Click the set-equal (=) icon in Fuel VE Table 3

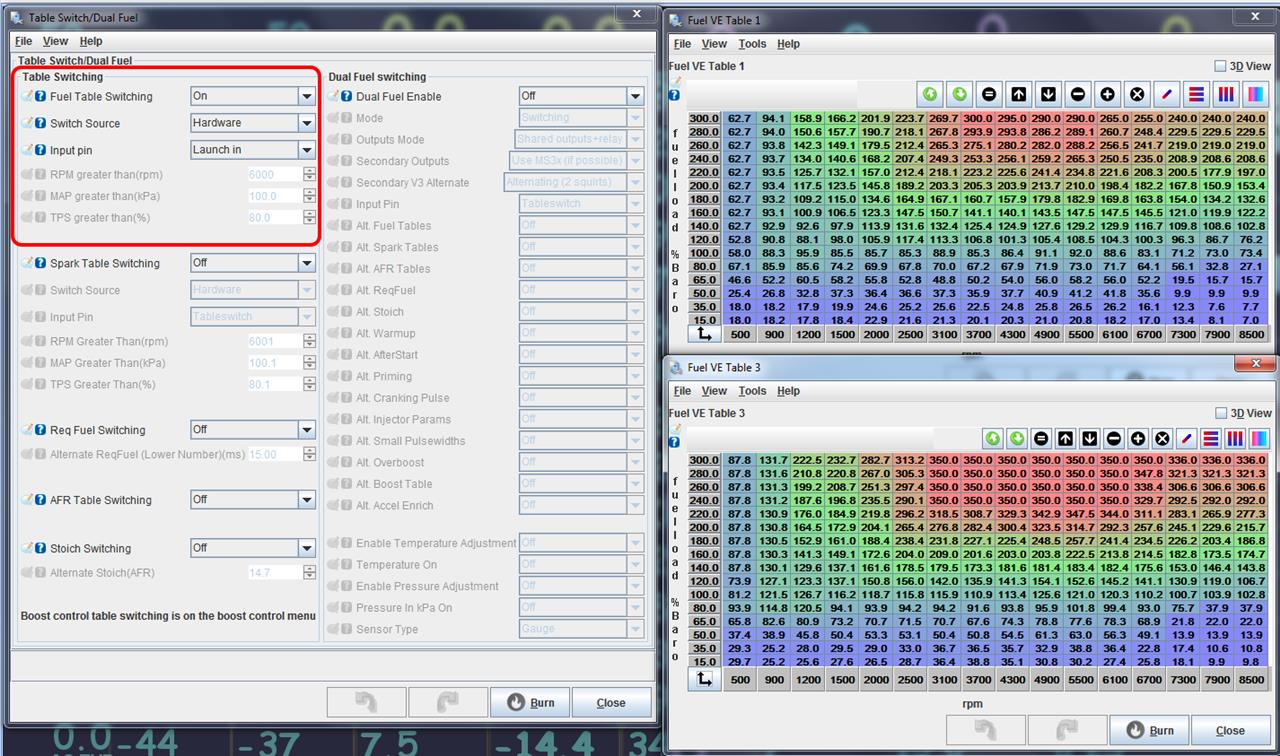tap(1041, 438)
